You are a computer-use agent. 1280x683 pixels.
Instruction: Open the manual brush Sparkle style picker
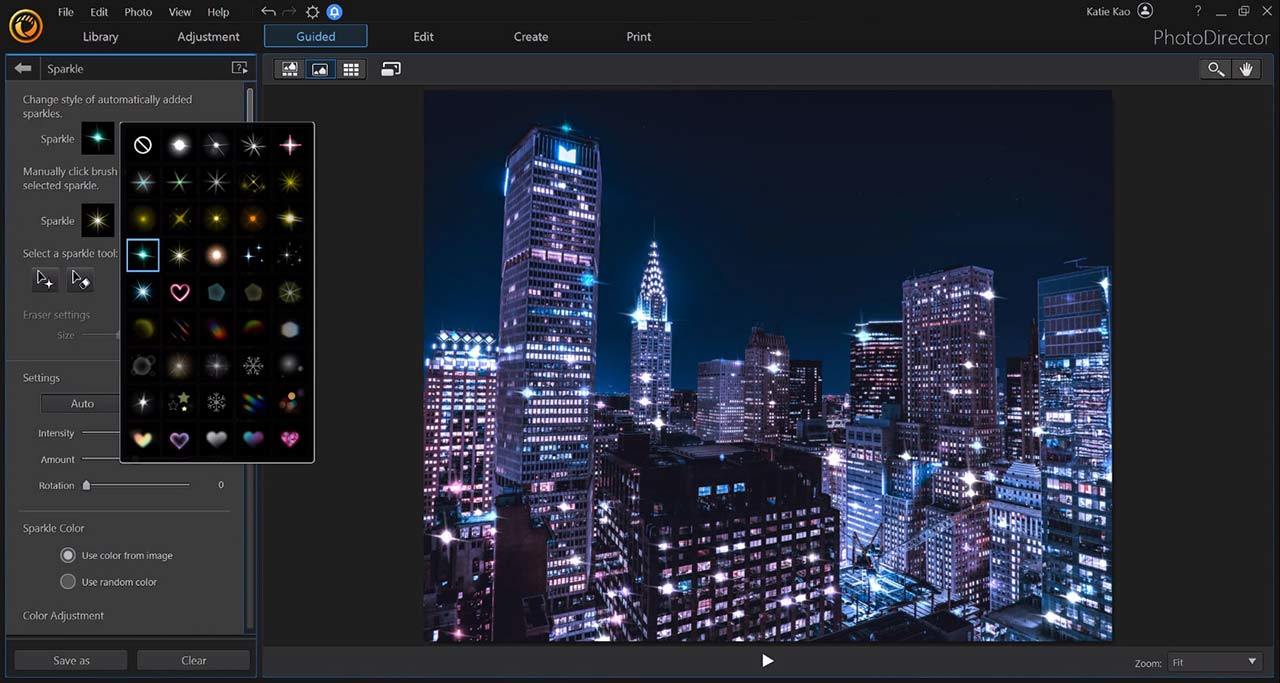pyautogui.click(x=98, y=220)
